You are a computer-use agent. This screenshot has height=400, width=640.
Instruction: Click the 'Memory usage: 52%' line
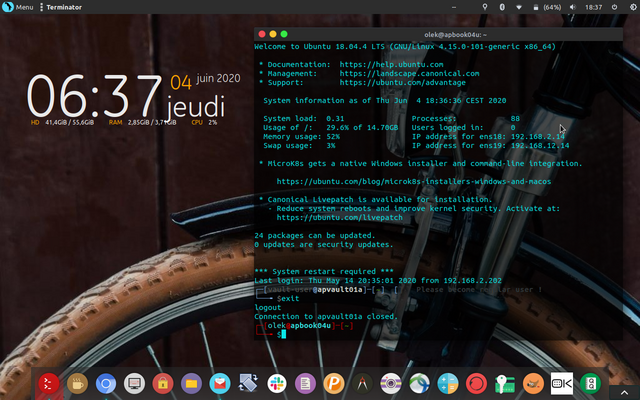pyautogui.click(x=302, y=137)
